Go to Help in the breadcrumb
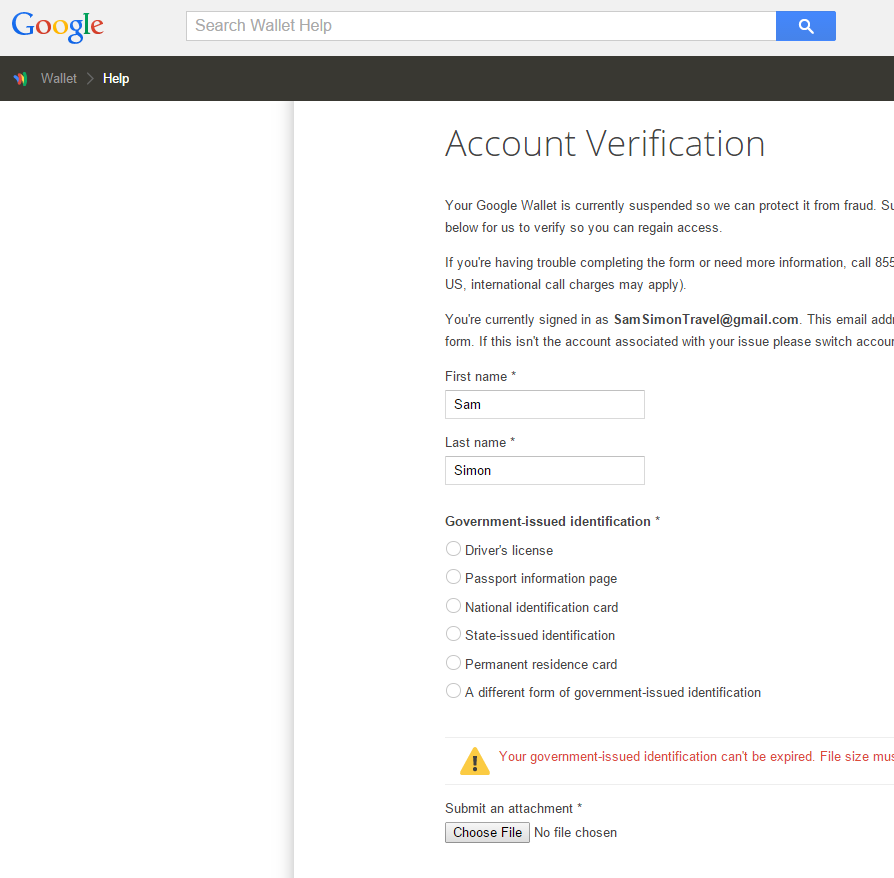Image resolution: width=894 pixels, height=878 pixels. pos(116,79)
